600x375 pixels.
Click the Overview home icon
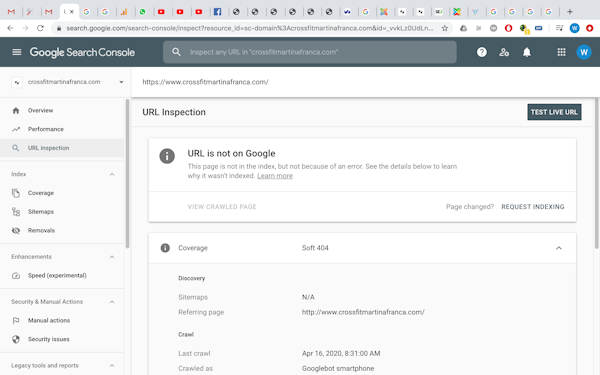[x=16, y=111]
